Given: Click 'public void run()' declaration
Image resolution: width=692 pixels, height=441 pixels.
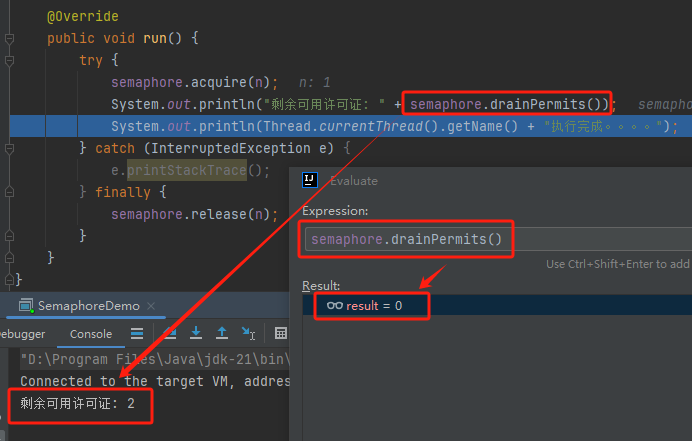Looking at the screenshot, I should [x=114, y=38].
